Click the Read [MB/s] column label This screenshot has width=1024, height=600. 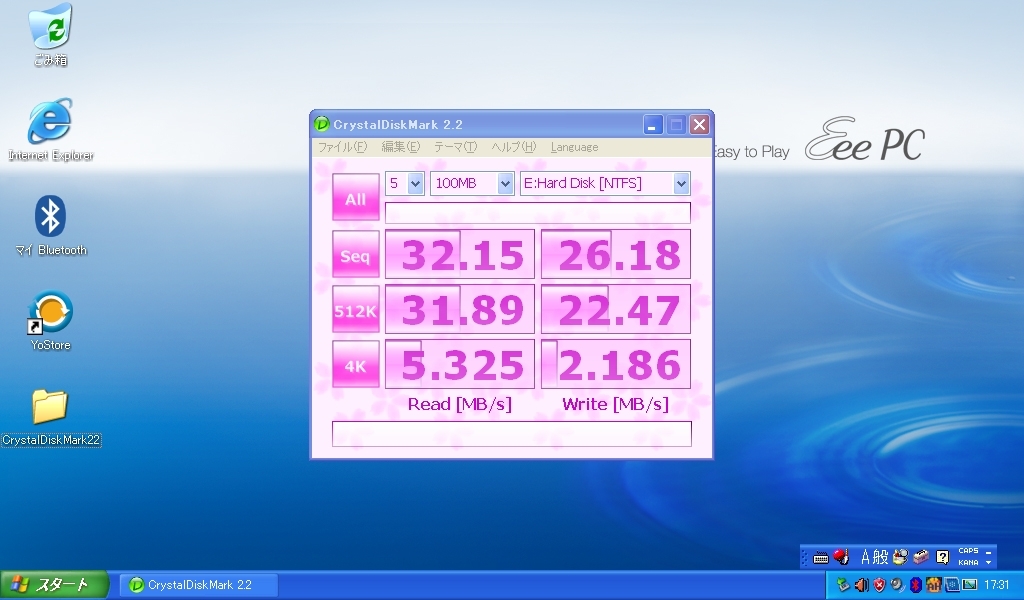(460, 404)
